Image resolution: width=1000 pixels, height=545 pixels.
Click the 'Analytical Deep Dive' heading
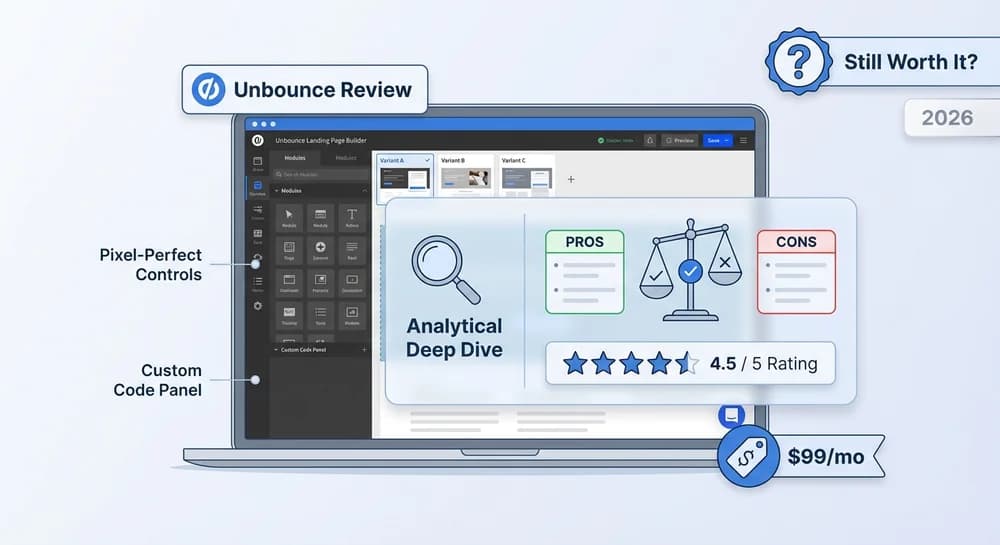click(x=454, y=338)
